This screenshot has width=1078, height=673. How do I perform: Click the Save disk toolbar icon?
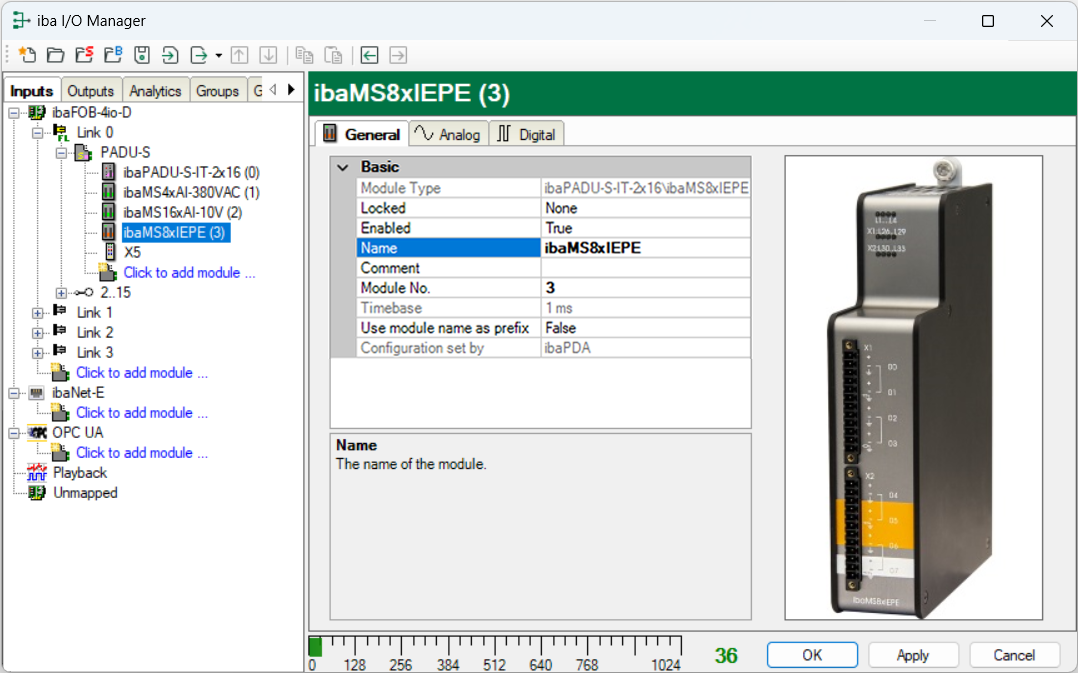pyautogui.click(x=142, y=55)
